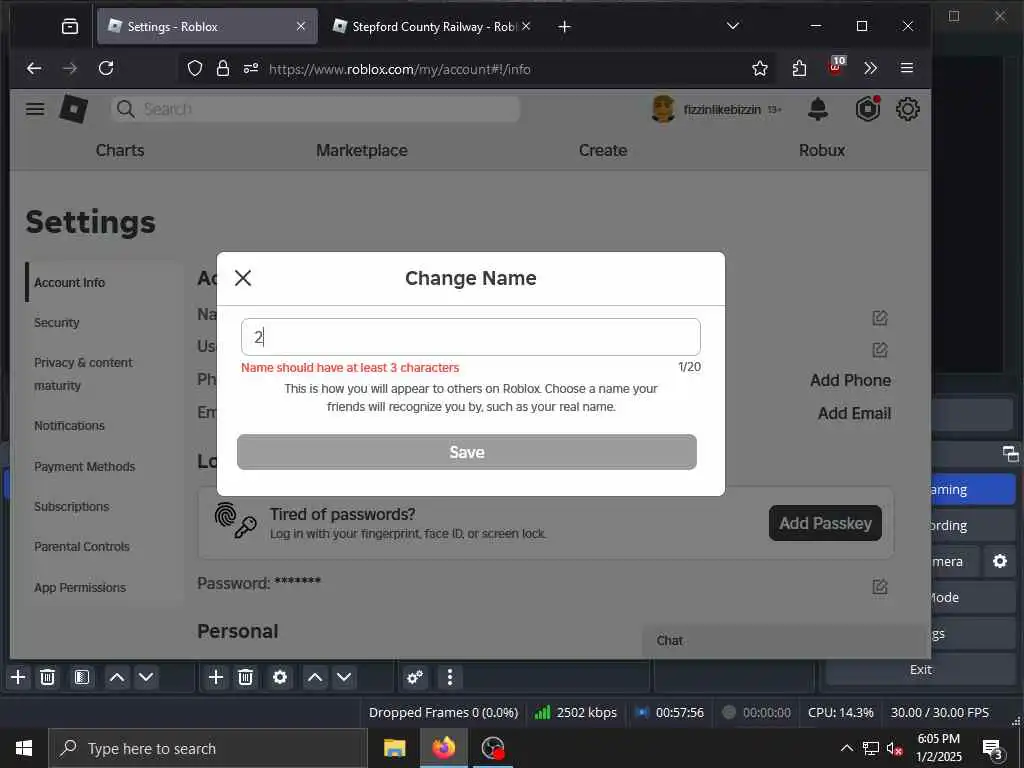Open Roblox side navigation hamburger menu

[x=35, y=109]
